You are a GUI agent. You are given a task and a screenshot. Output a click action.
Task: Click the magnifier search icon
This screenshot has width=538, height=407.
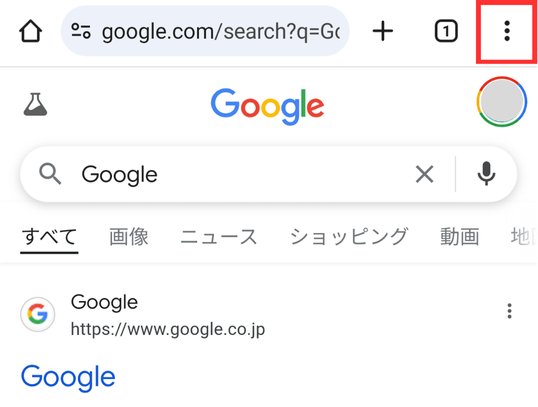(50, 174)
